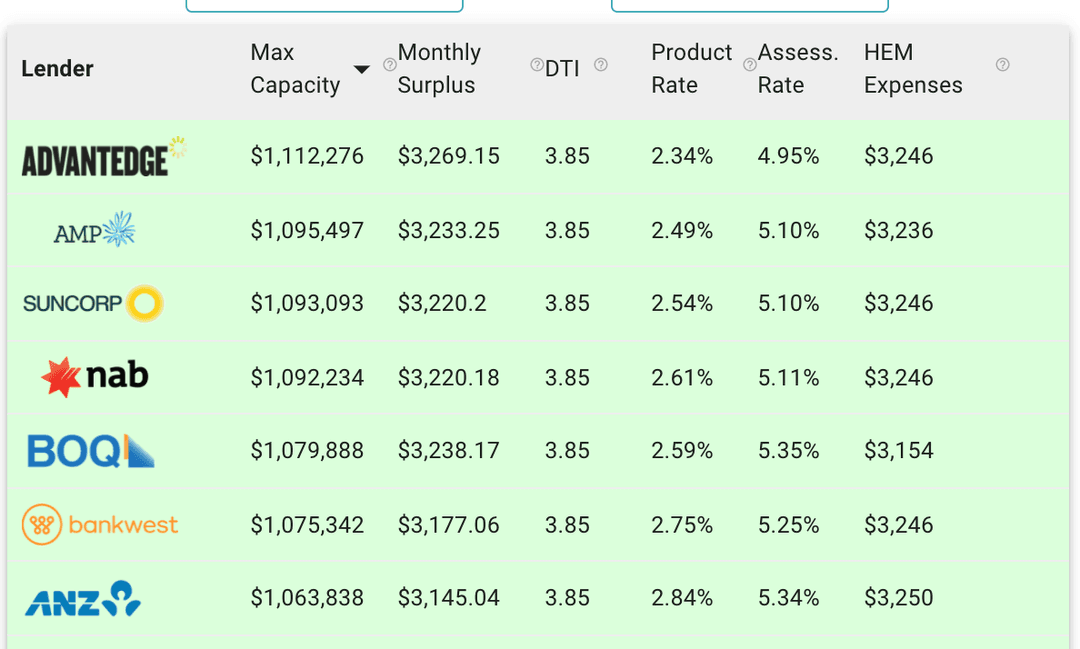The width and height of the screenshot is (1080, 649).
Task: Click the HEM Expenses column header
Action: 913,68
